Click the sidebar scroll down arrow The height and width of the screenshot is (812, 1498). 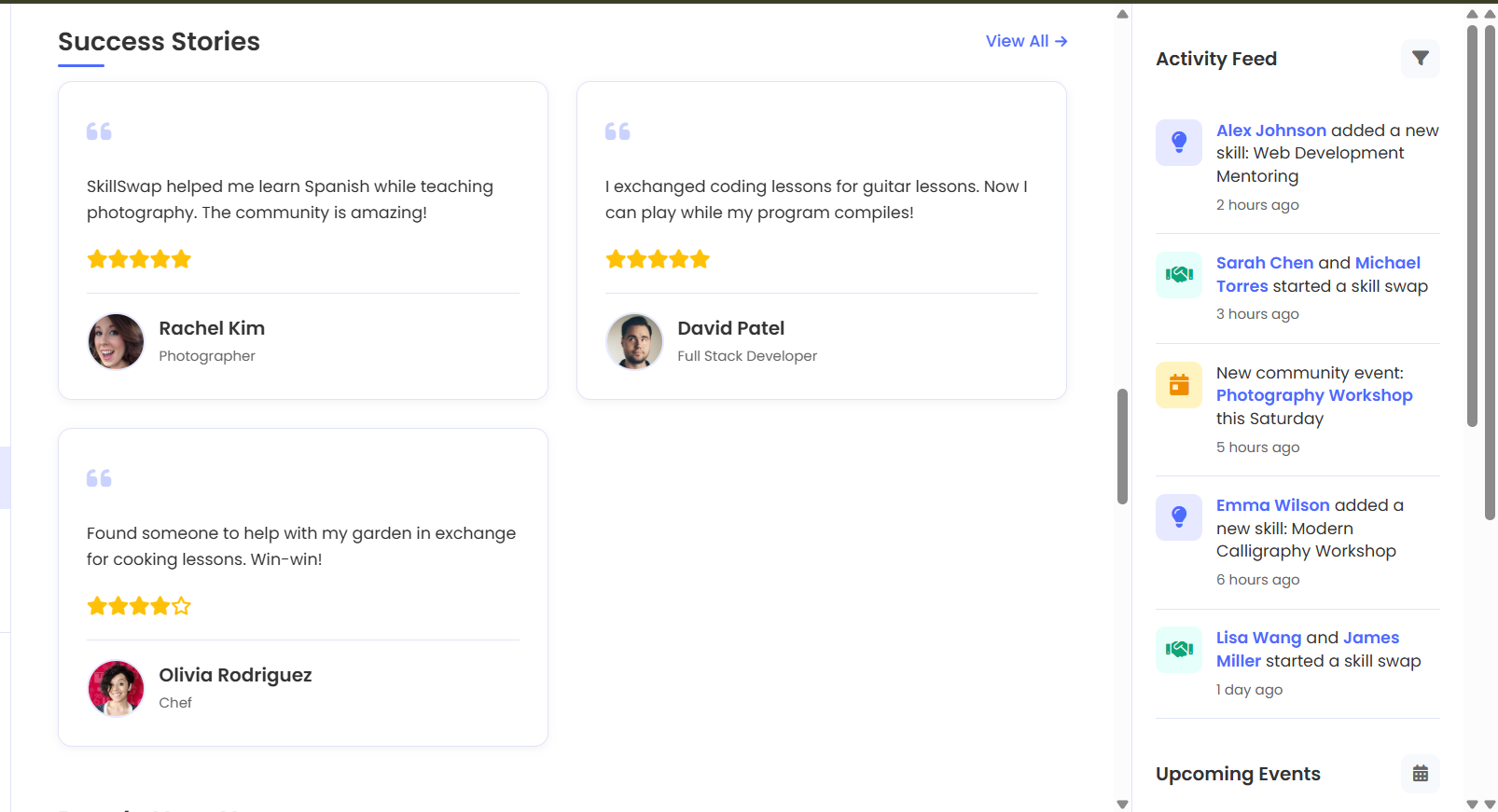coord(1472,804)
